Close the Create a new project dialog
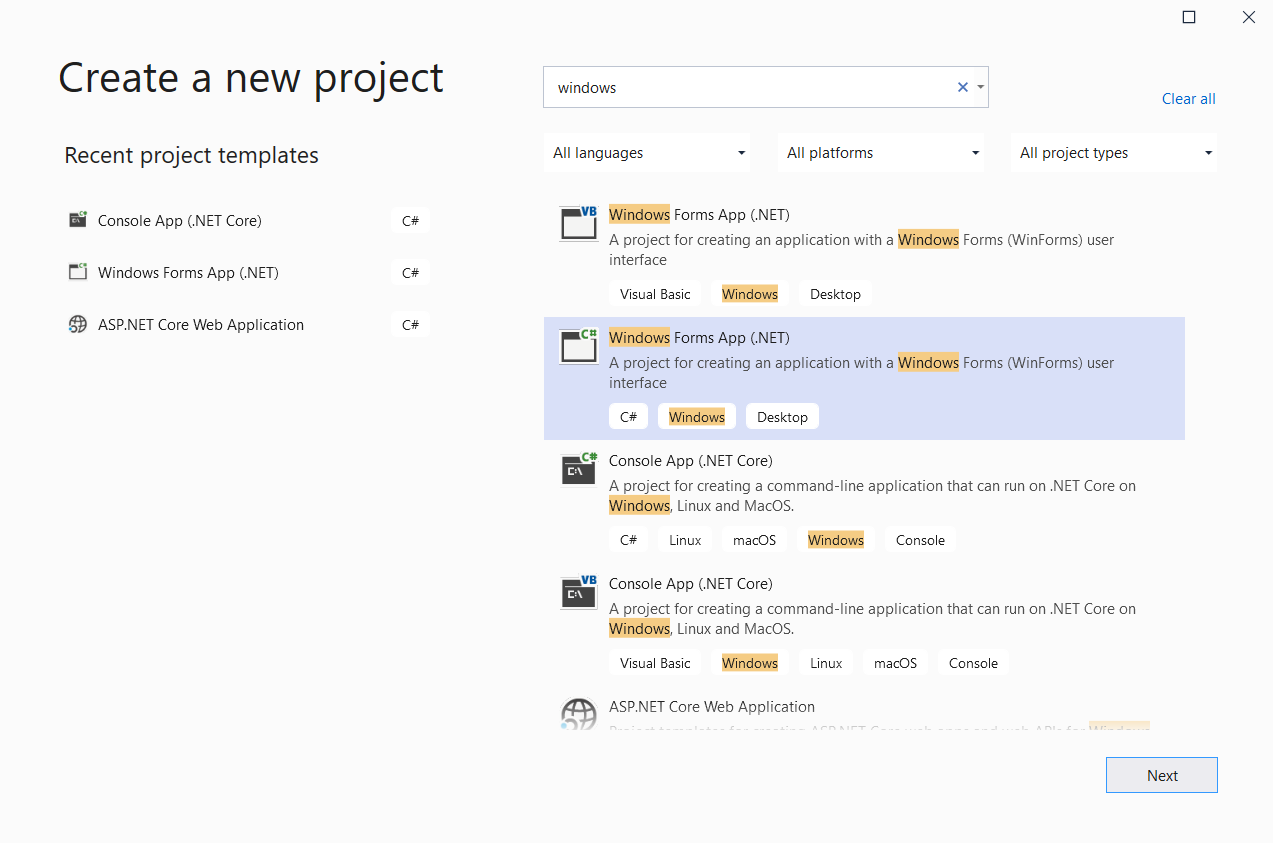This screenshot has width=1273, height=843. 1248,17
